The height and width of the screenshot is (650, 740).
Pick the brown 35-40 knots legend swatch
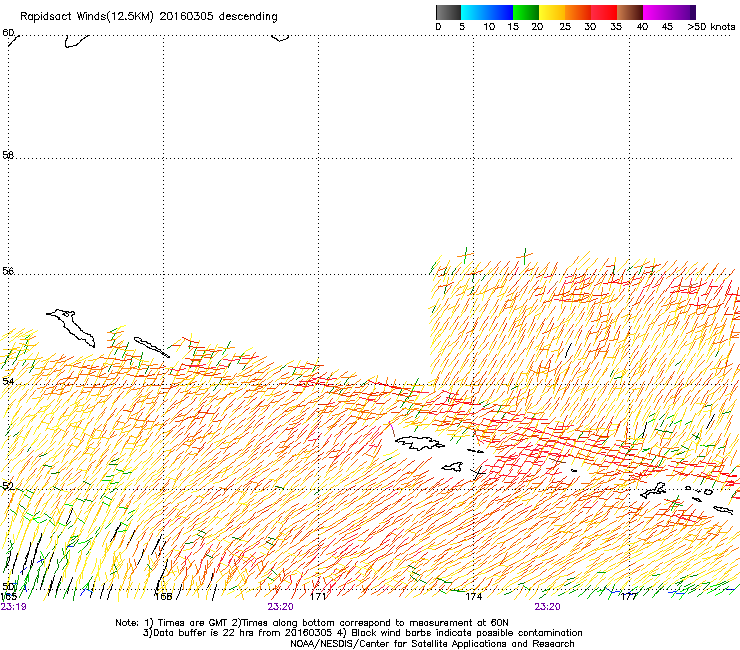(630, 12)
